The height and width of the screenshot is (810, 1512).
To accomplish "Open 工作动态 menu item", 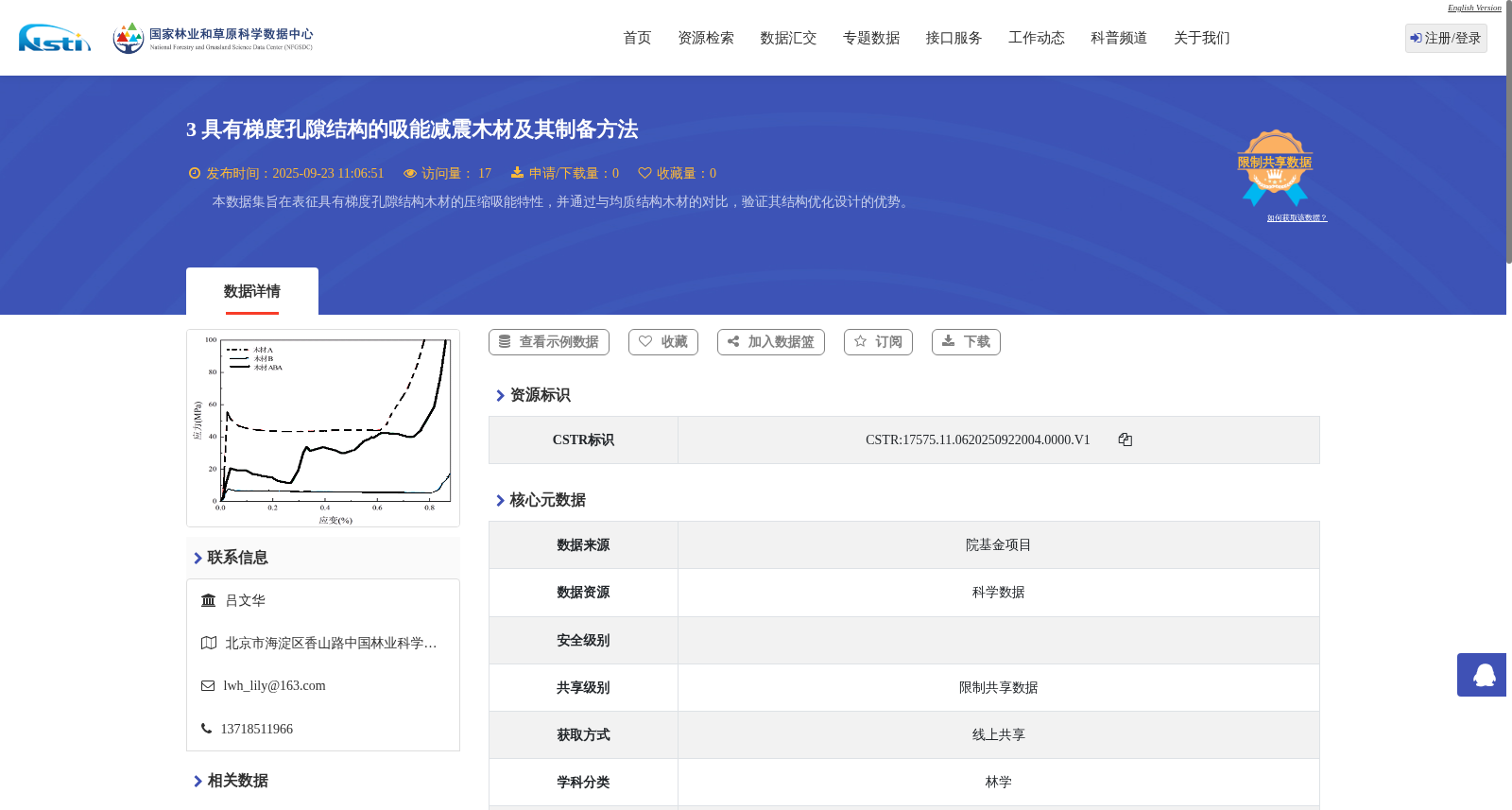I will [1037, 38].
